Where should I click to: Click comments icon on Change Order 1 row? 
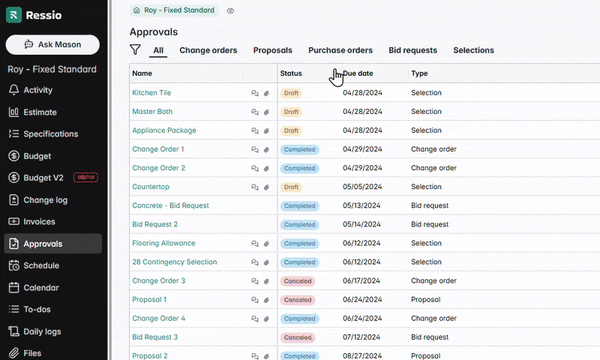[x=255, y=149]
